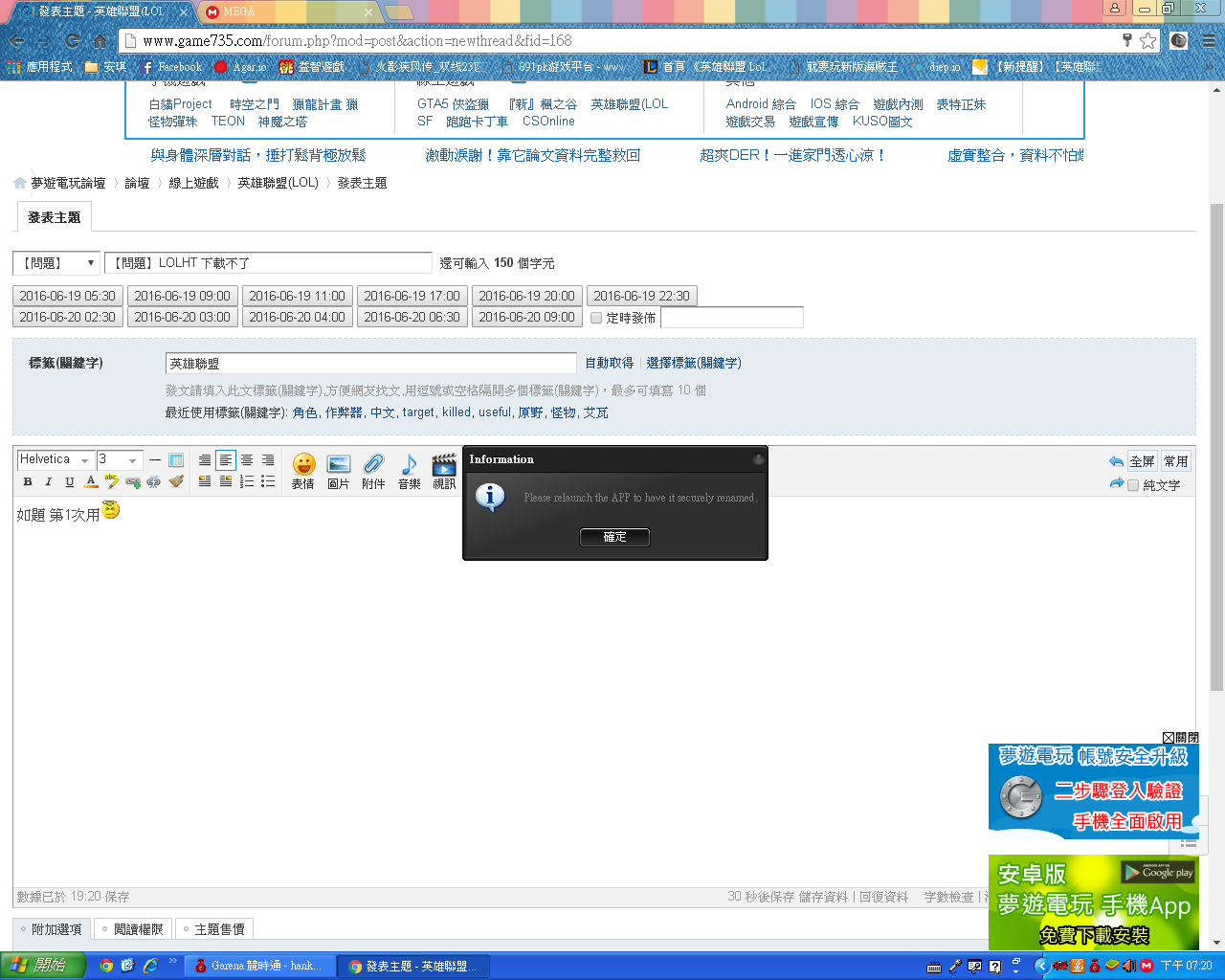Confirm the dialog by clicking 確定
1225x980 pixels.
(x=614, y=537)
